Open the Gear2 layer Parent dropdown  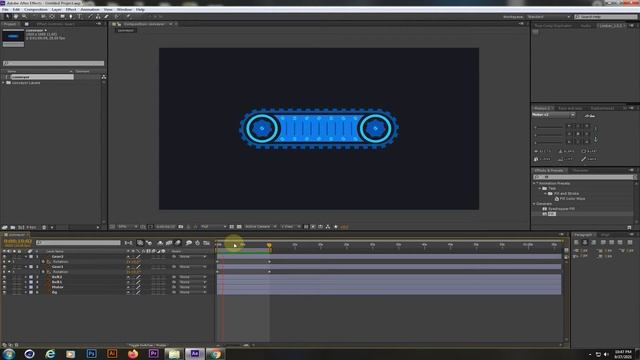[x=193, y=257]
